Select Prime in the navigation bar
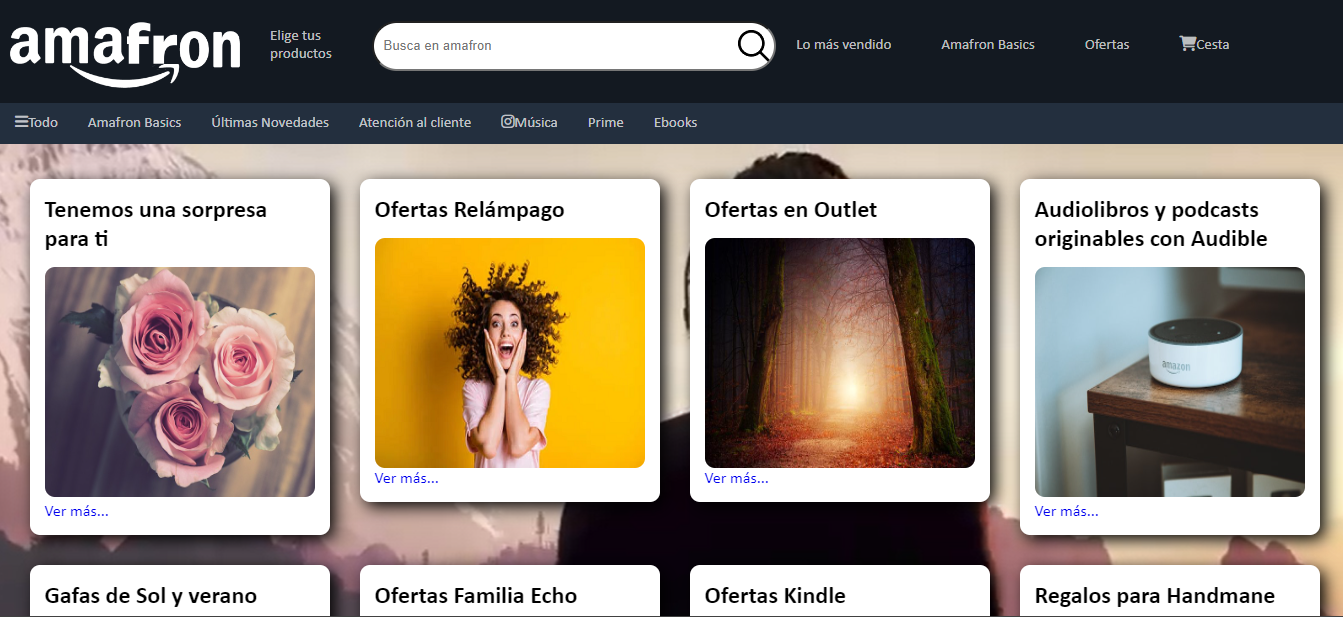Screen dimensions: 1343x617 [605, 123]
